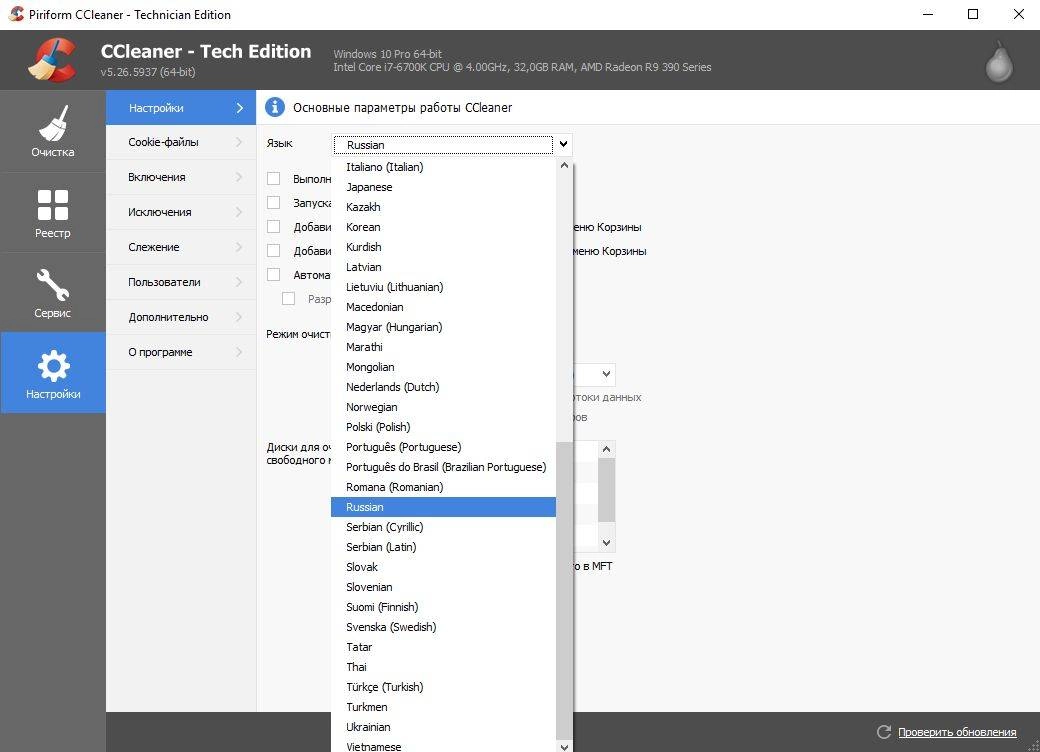
Task: Choose Svenska (Swedish) language option
Action: [443, 627]
